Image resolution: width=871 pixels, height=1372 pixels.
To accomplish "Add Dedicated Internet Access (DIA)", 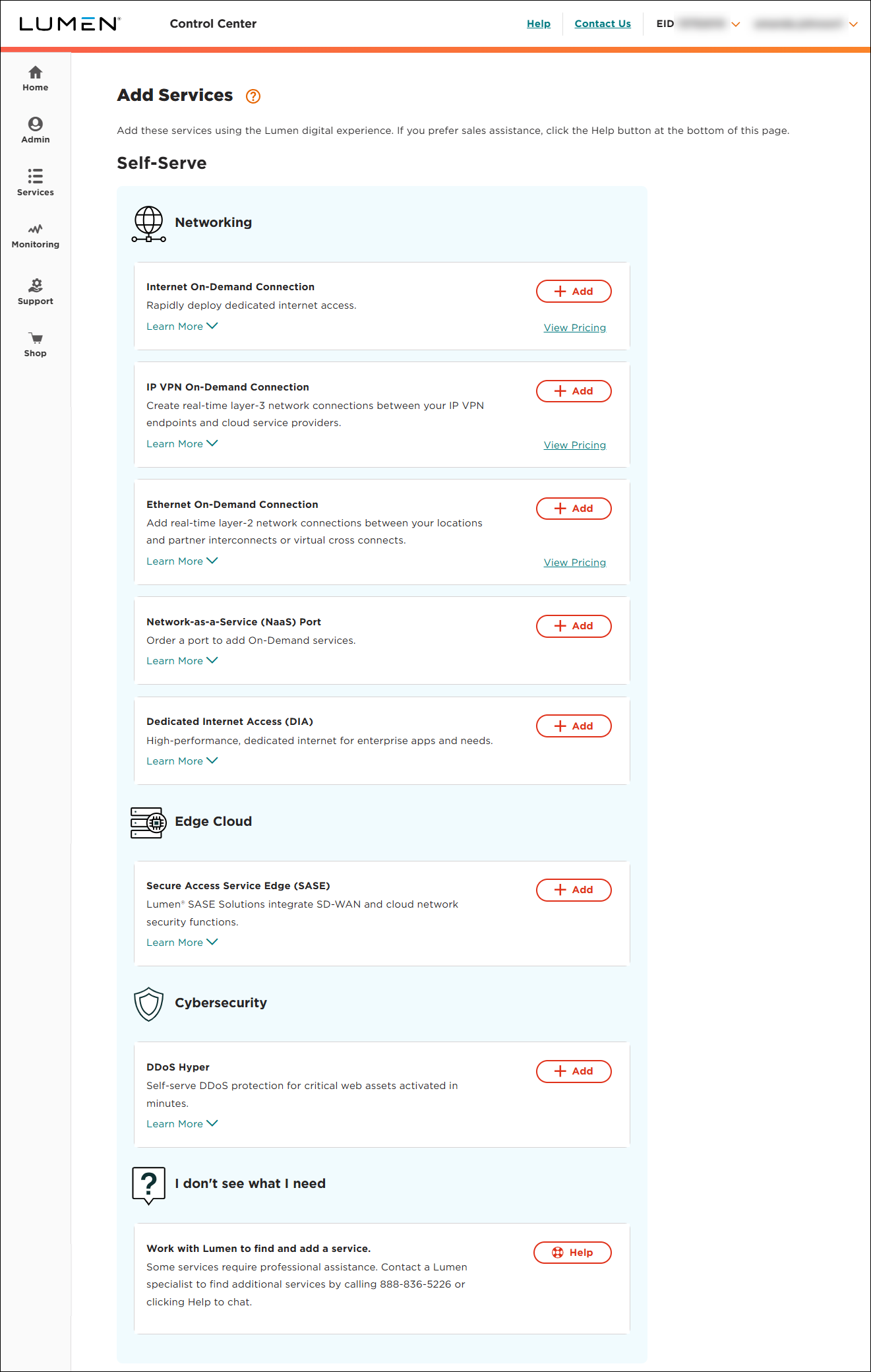I will click(574, 726).
